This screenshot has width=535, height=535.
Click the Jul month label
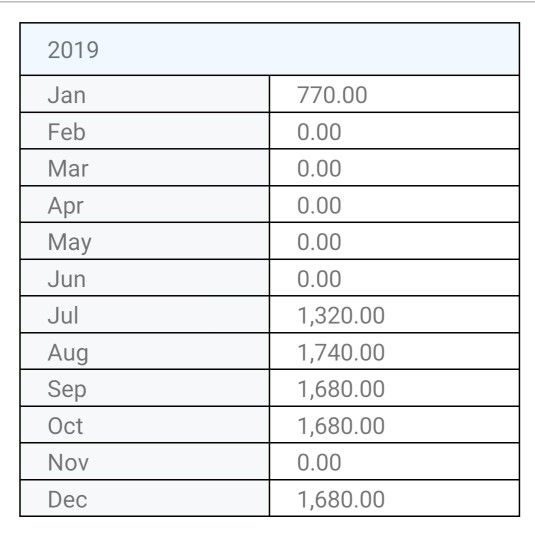pyautogui.click(x=63, y=315)
